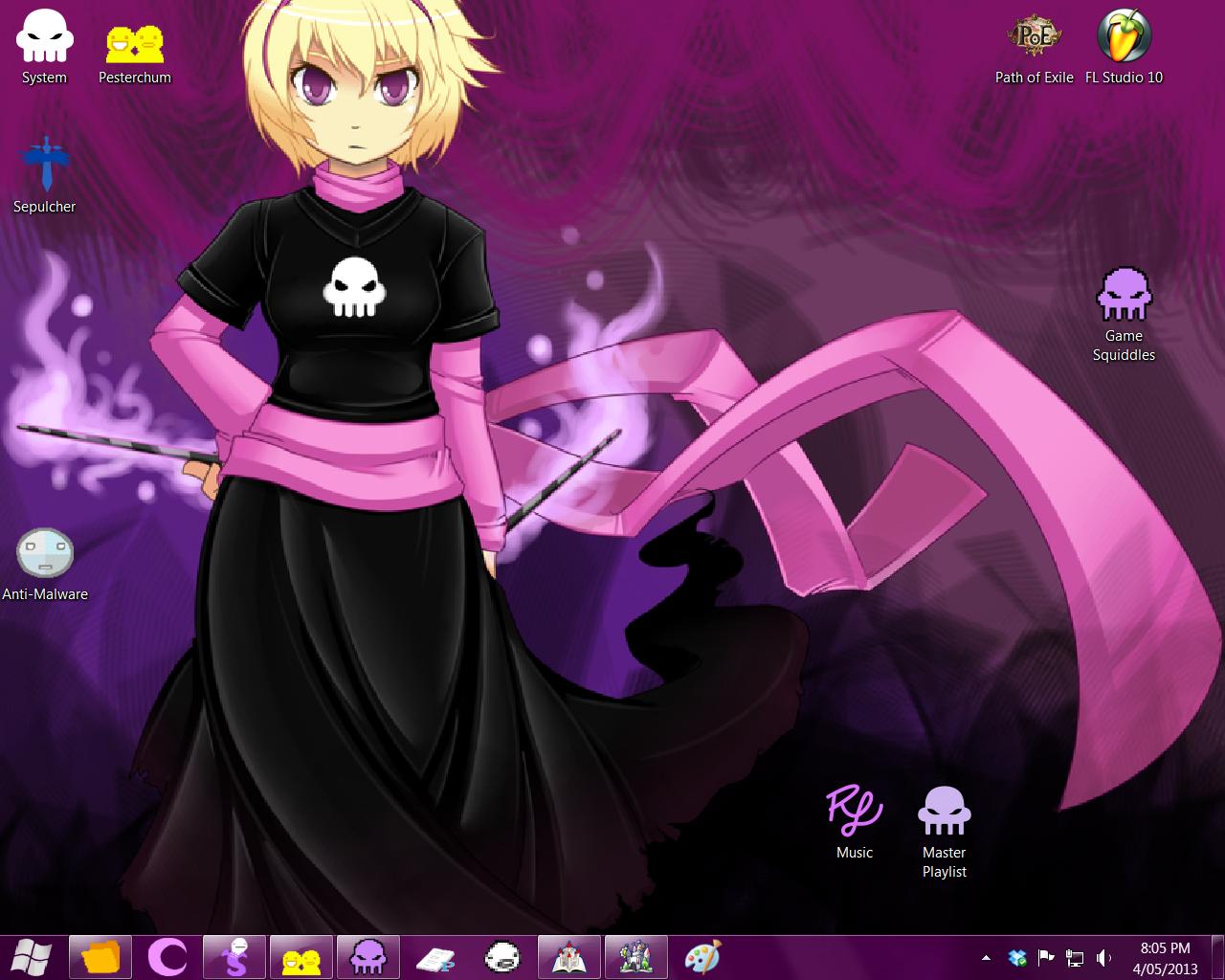Click the volume speaker tray icon
Viewport: 1225px width, 980px height.
(x=1103, y=957)
